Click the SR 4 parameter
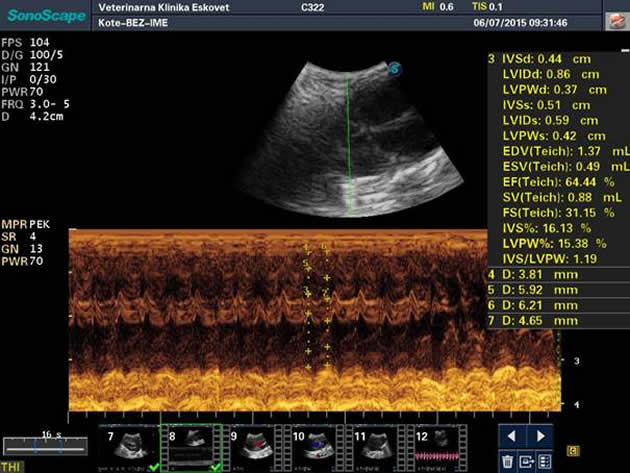Viewport: 630px width, 473px height. [19, 236]
